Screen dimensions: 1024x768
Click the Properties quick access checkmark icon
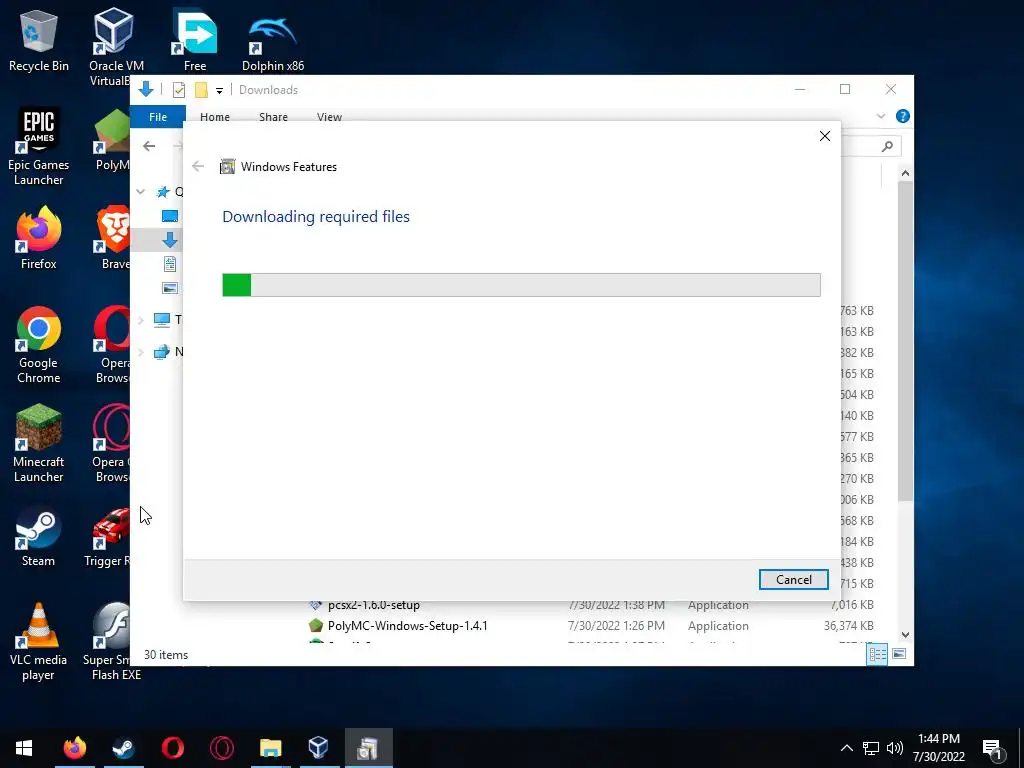coord(179,90)
